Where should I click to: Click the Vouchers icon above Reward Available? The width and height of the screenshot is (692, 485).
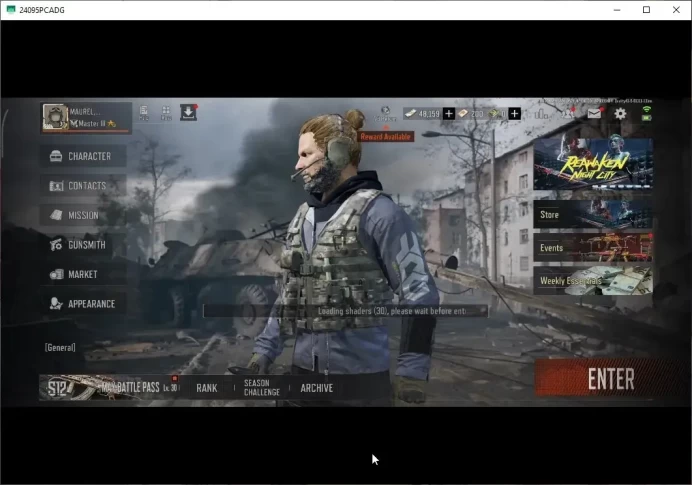[x=385, y=113]
